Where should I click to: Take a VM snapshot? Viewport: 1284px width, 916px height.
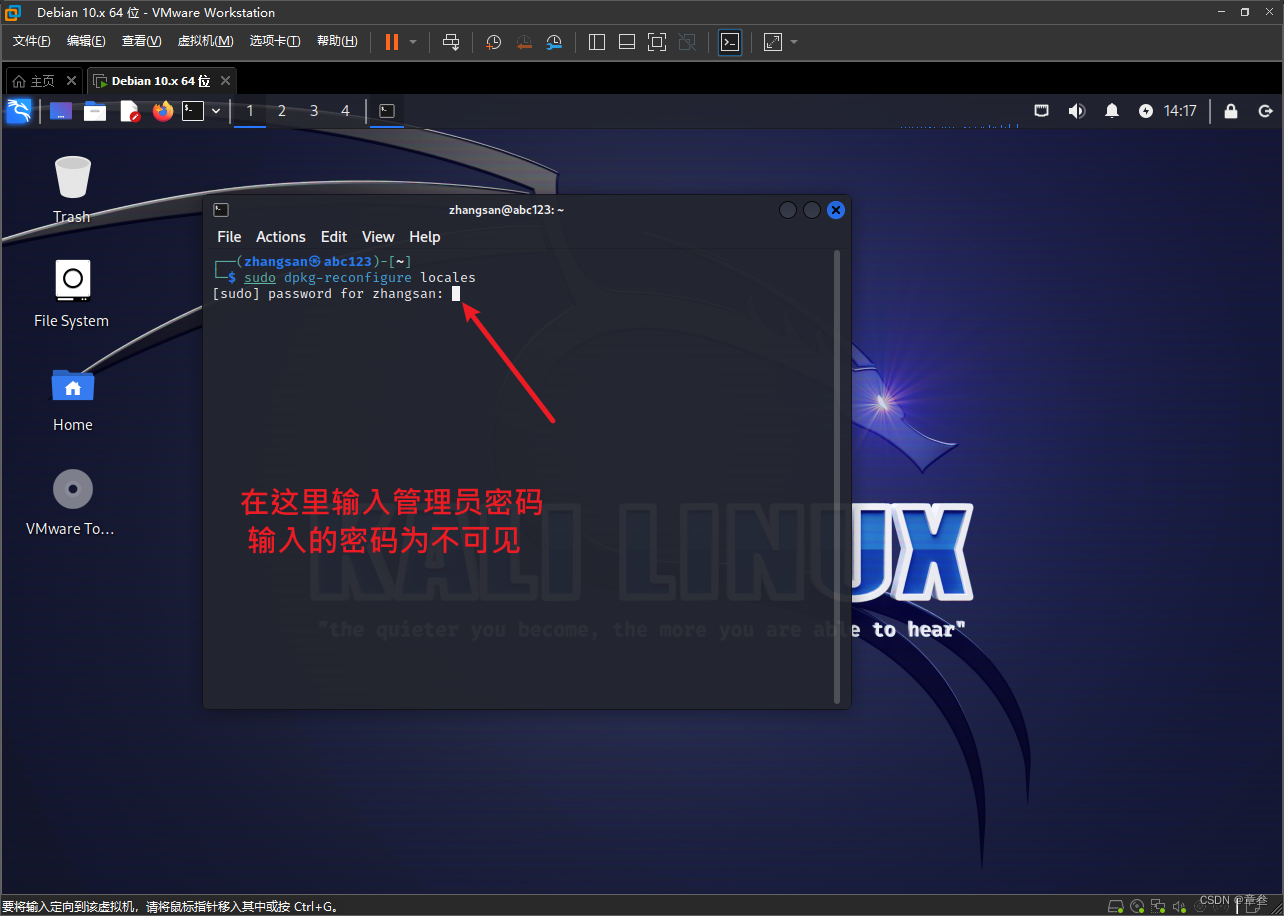click(x=493, y=41)
